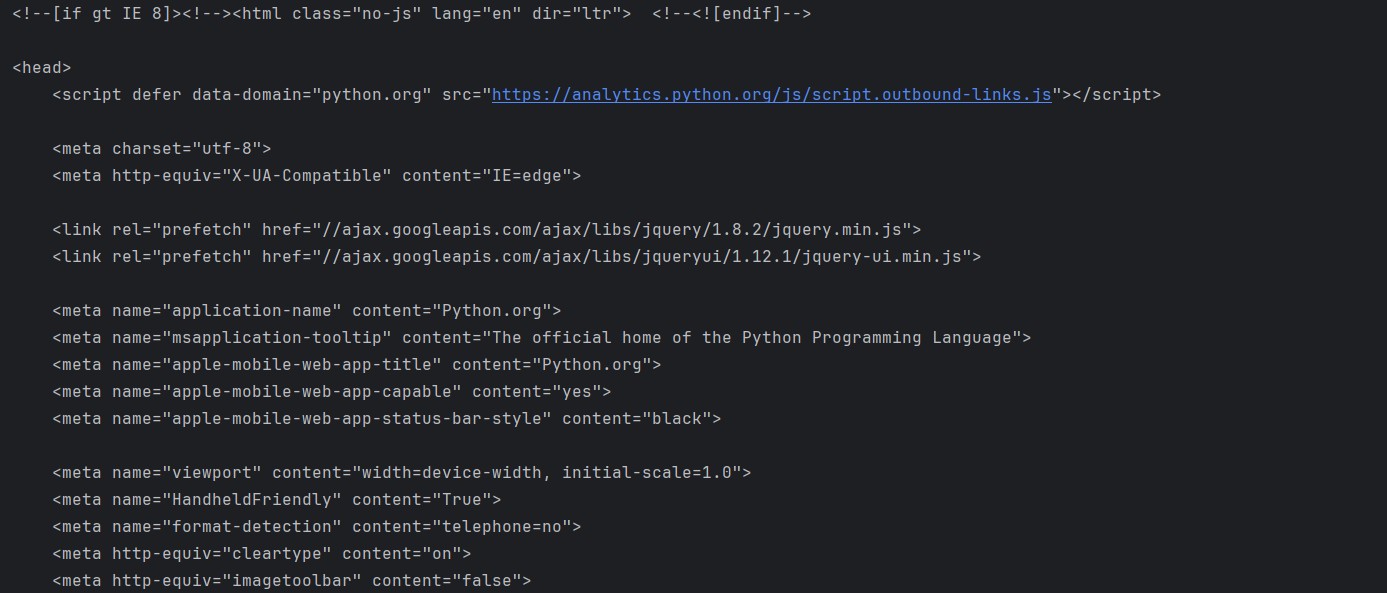1387x593 pixels.
Task: Click the opening head tag
Action: point(42,68)
